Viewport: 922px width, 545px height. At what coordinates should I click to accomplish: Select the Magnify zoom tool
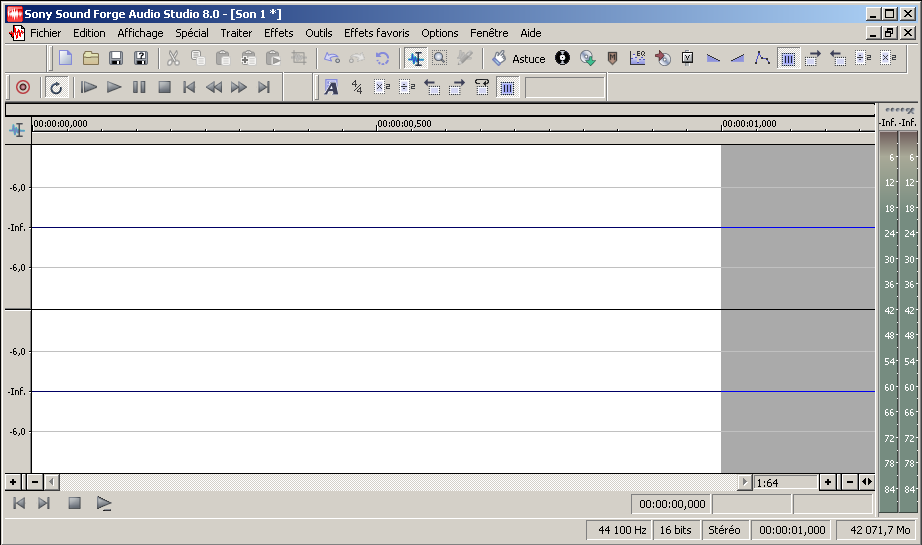(x=440, y=59)
